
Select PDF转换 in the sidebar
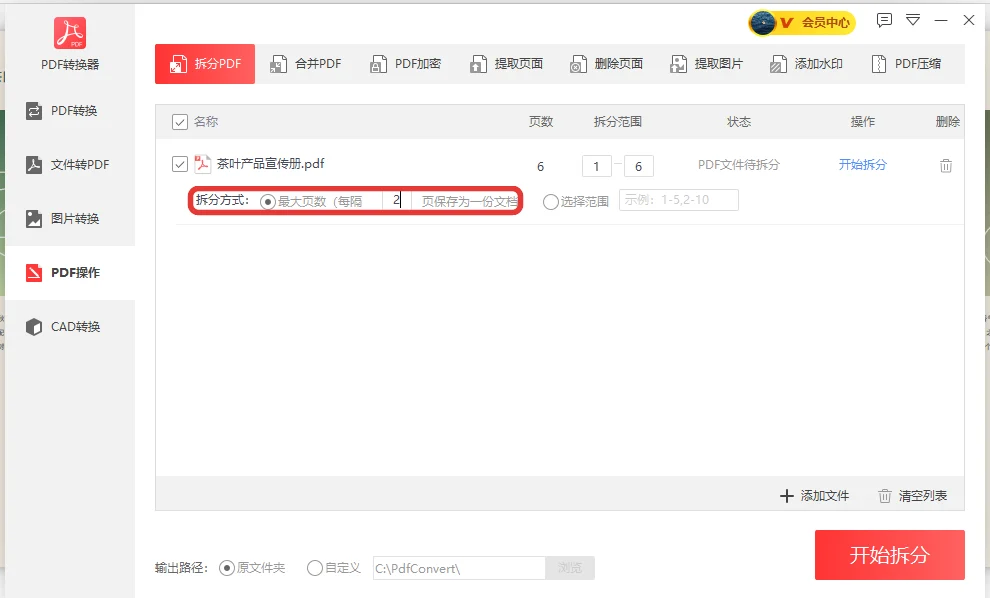coord(70,111)
